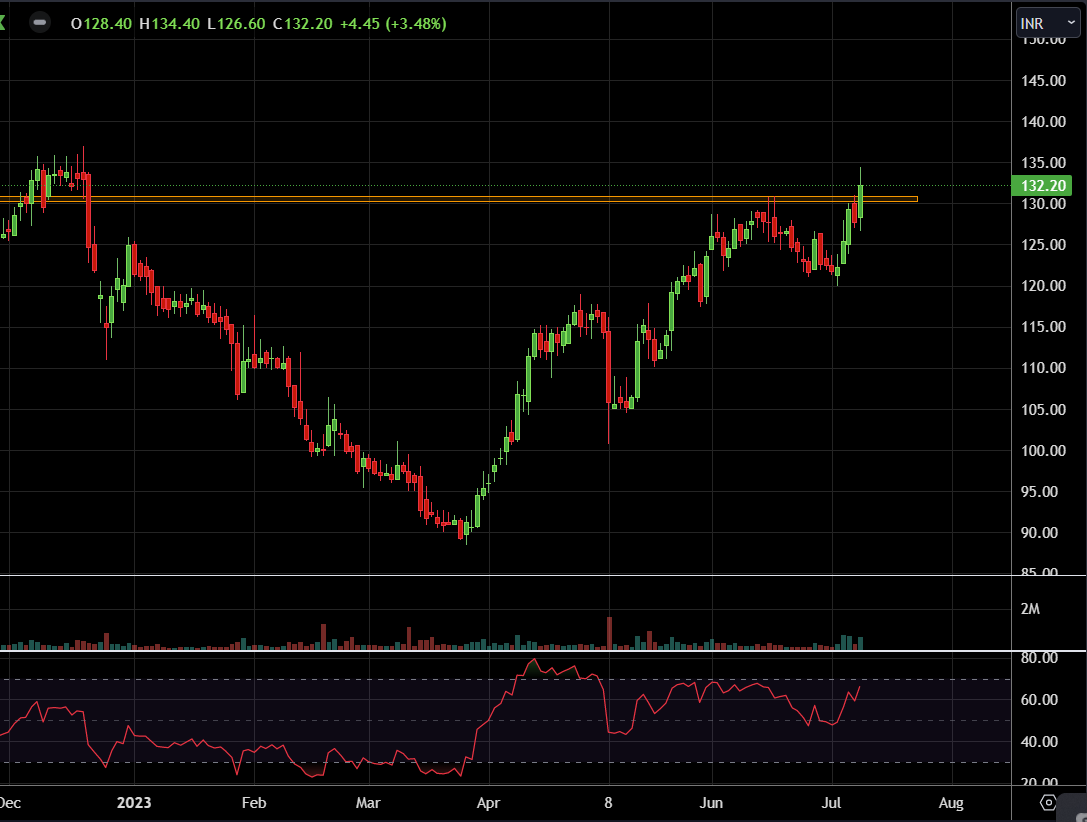Click the high value "134.40" in the legend
The height and width of the screenshot is (822, 1087).
coord(175,24)
